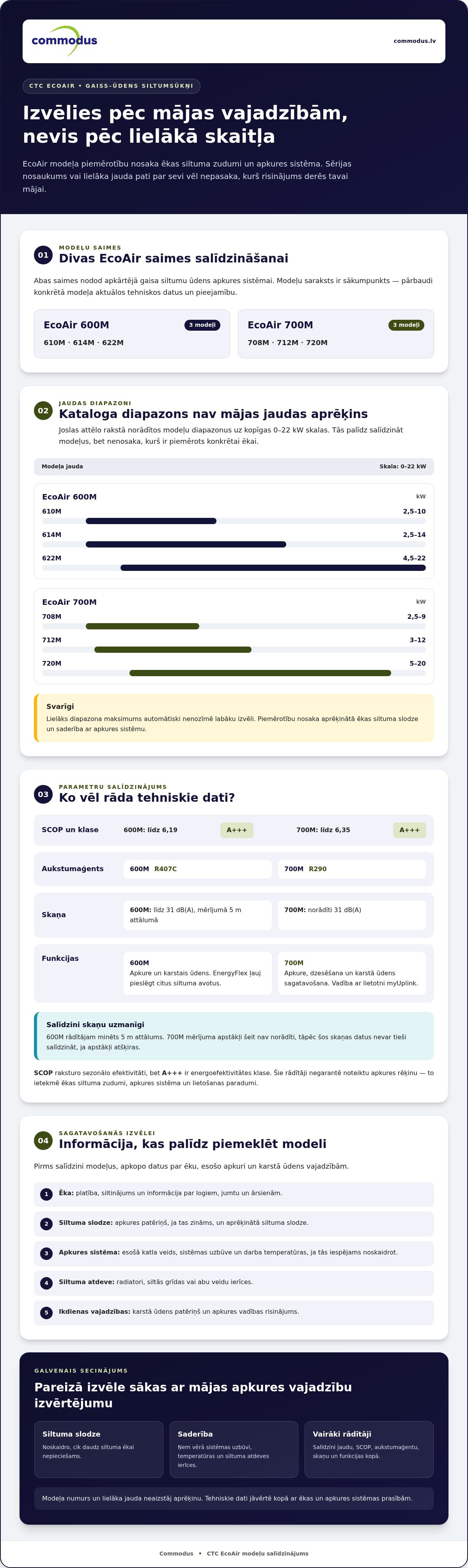Click the Svarīgi warning note

pos(234,718)
